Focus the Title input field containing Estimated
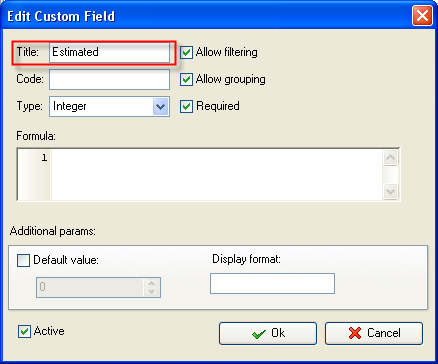 109,52
